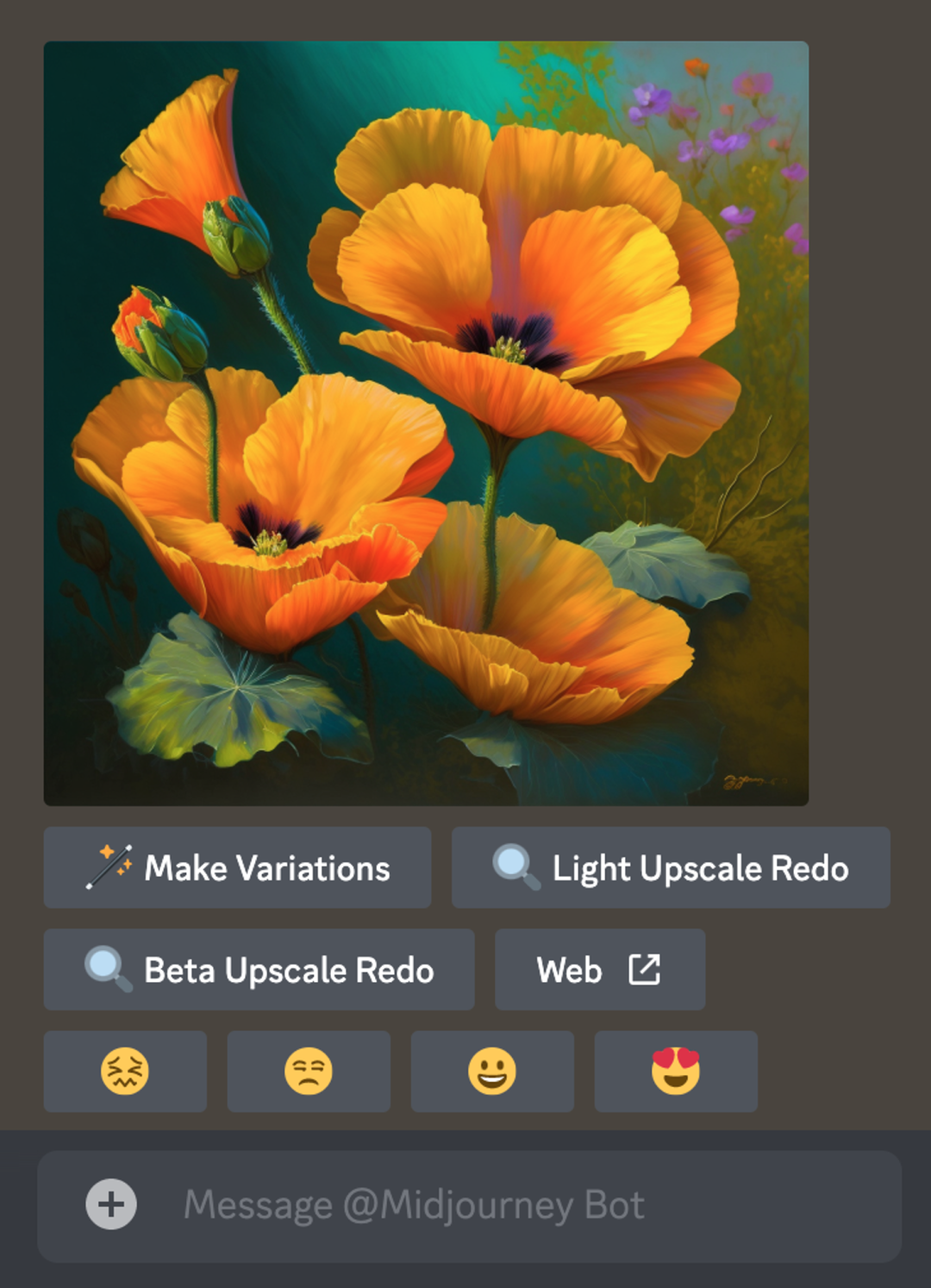Viewport: 931px width, 1288px height.
Task: Click the magic wand icon on Make Variations
Action: point(109,866)
